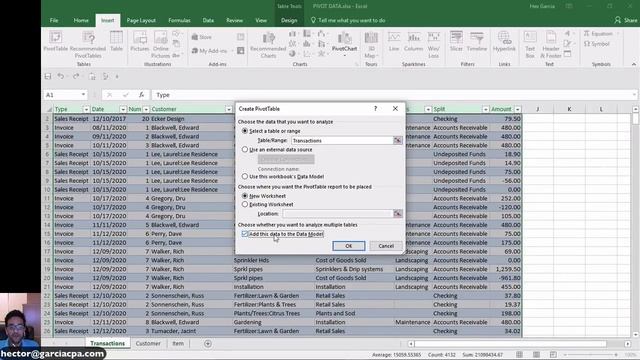
Task: Click the range selector for Location
Action: pos(397,213)
